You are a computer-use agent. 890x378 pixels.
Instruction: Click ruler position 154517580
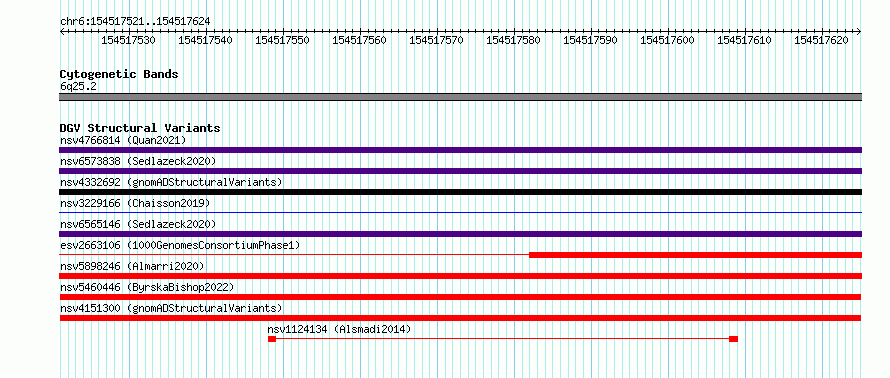pos(513,40)
